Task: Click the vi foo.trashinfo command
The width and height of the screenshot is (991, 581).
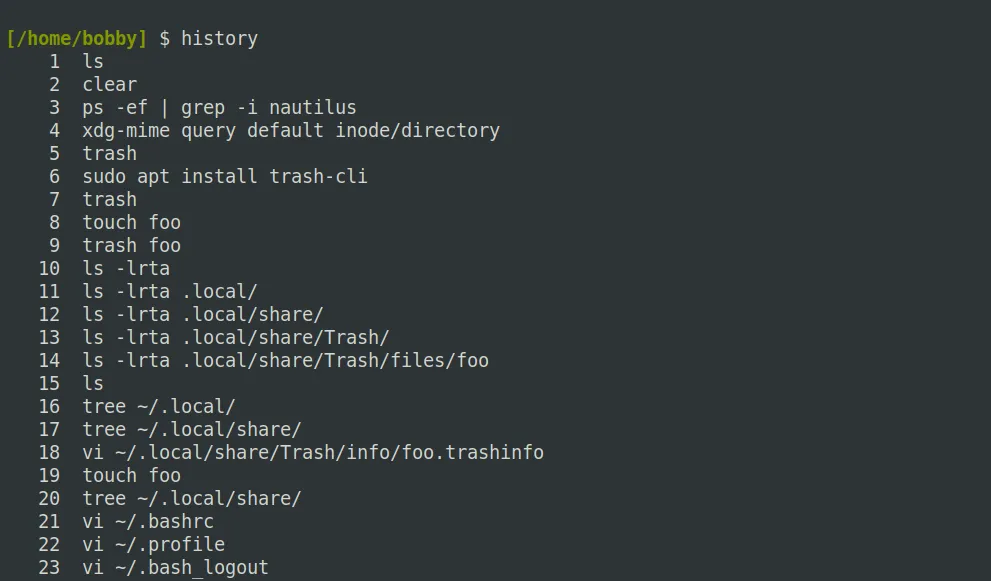Action: (x=312, y=453)
